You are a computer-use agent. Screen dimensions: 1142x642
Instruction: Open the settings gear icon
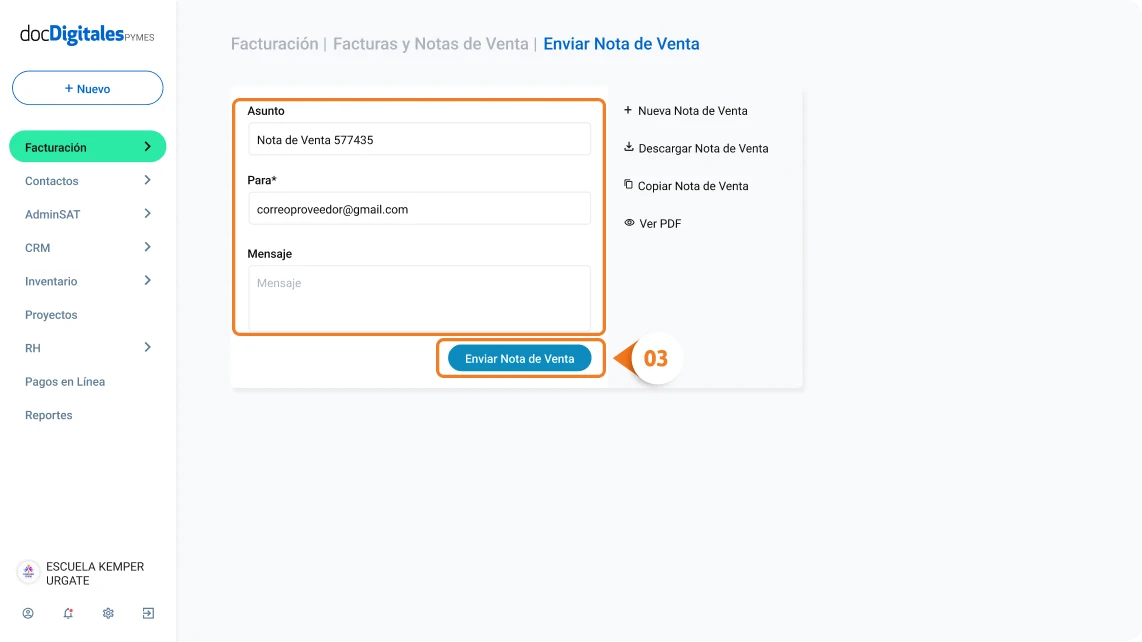point(108,613)
